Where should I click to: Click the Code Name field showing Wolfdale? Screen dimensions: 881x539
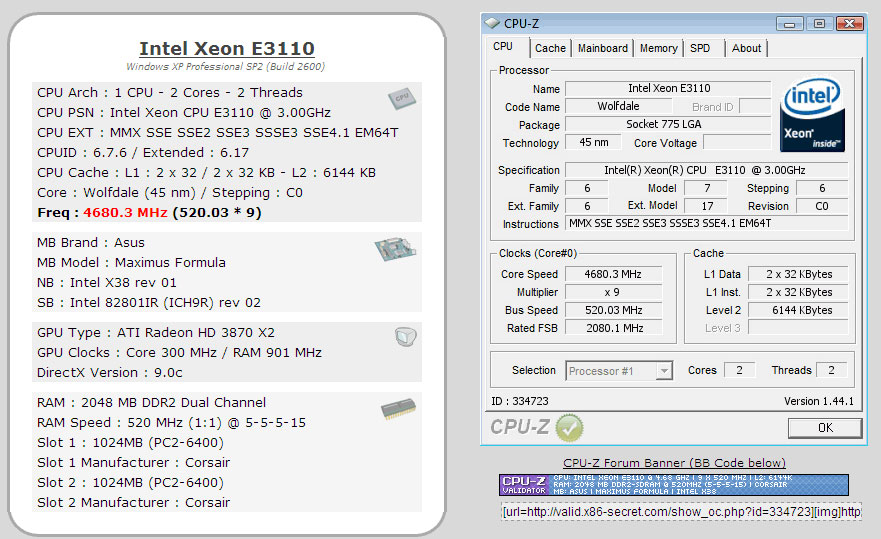click(618, 106)
